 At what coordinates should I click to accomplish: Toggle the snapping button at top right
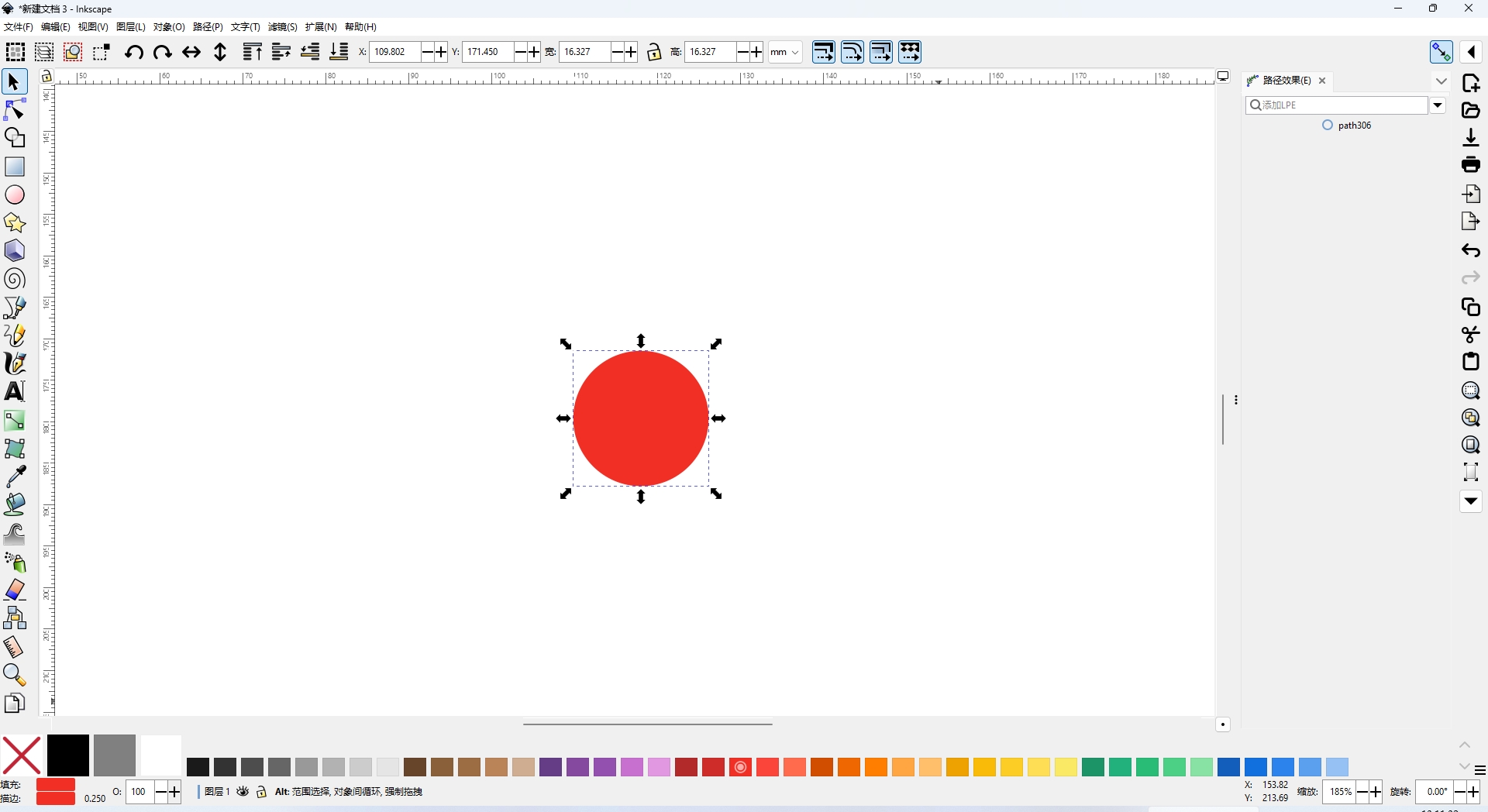tap(1441, 52)
